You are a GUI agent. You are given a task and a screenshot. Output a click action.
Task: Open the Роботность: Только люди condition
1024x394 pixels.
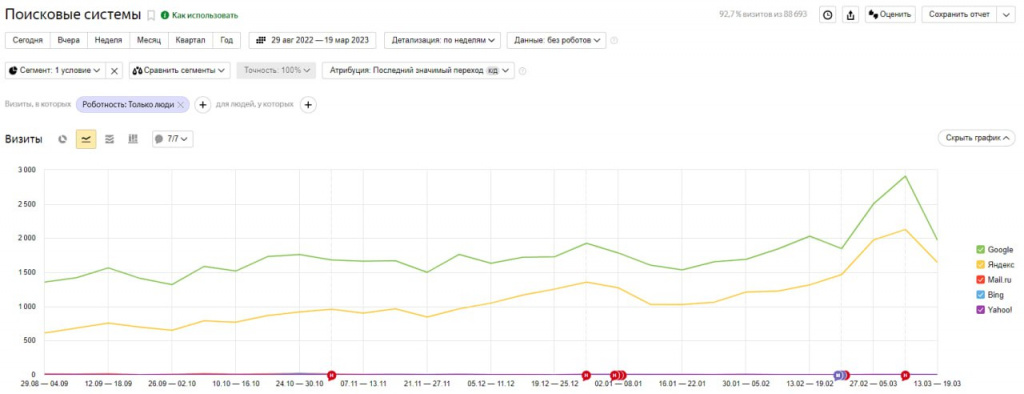click(128, 105)
